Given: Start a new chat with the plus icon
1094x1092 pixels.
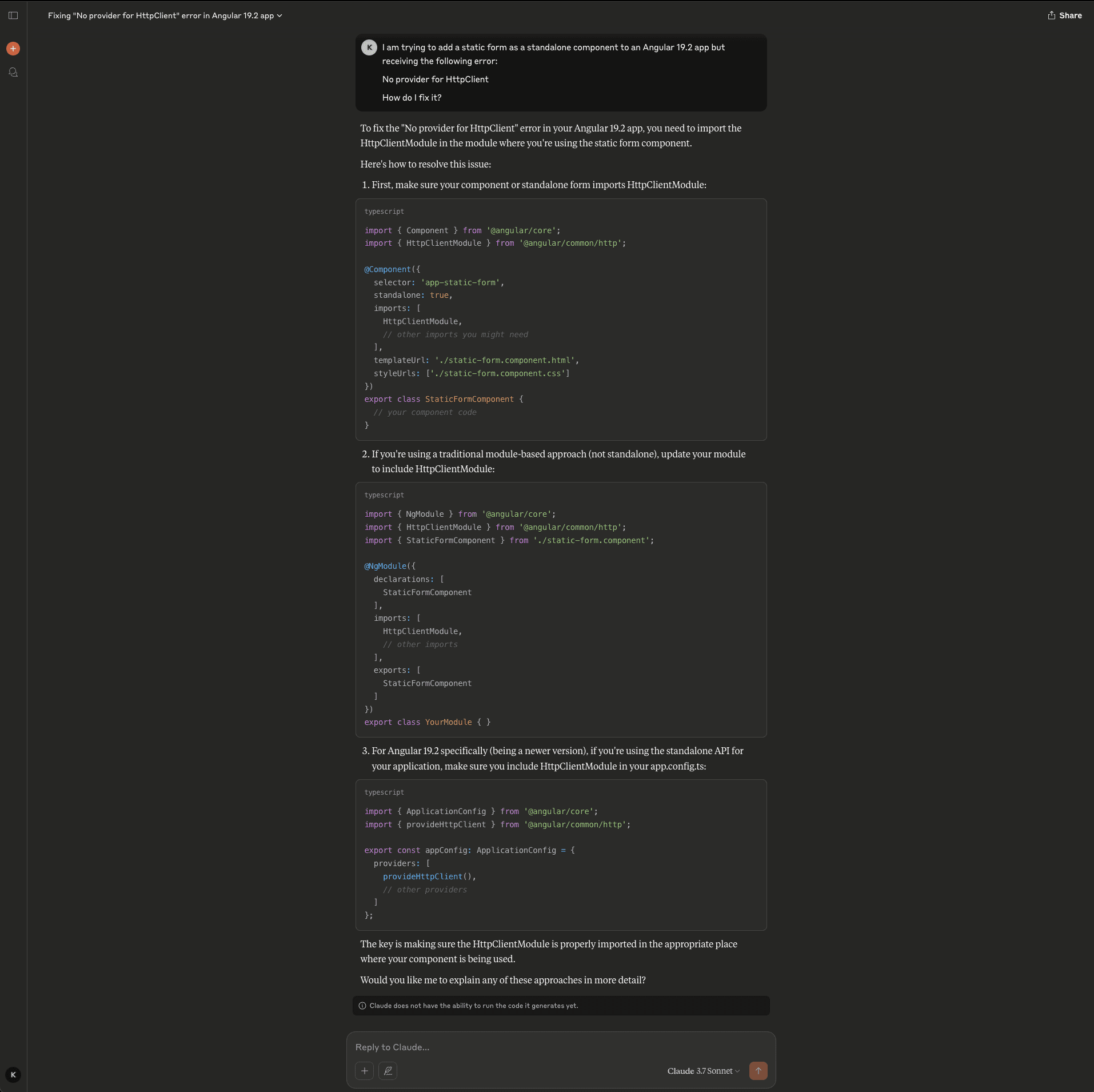Looking at the screenshot, I should [x=13, y=49].
